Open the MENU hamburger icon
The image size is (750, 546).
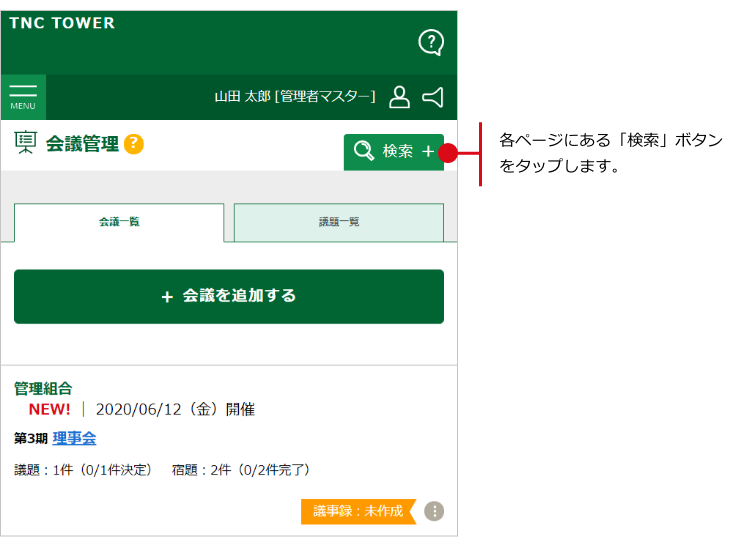[23, 97]
